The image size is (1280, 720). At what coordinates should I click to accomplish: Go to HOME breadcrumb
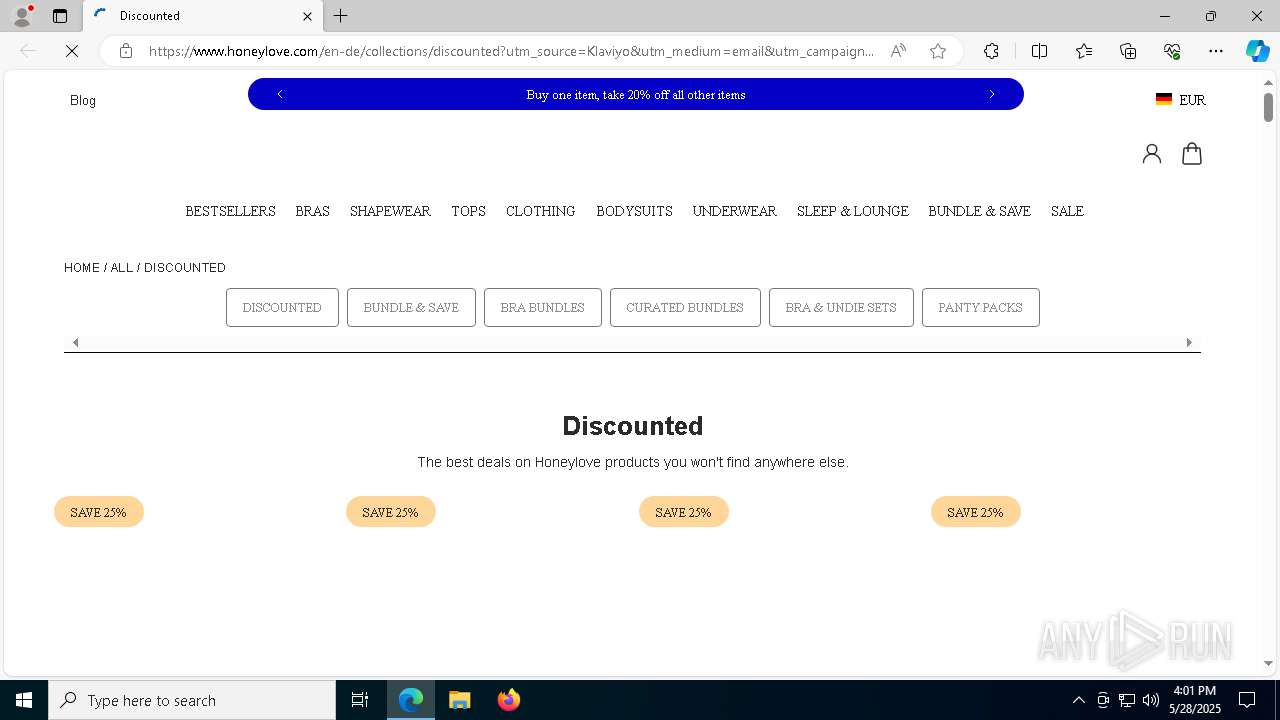pyautogui.click(x=82, y=268)
